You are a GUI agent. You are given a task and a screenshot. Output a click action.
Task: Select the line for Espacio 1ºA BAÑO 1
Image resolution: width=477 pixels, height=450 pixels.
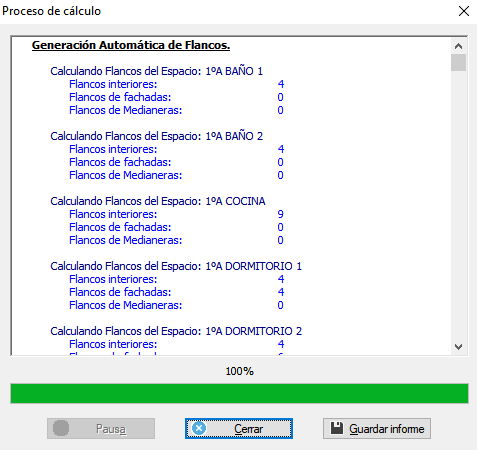[157, 71]
